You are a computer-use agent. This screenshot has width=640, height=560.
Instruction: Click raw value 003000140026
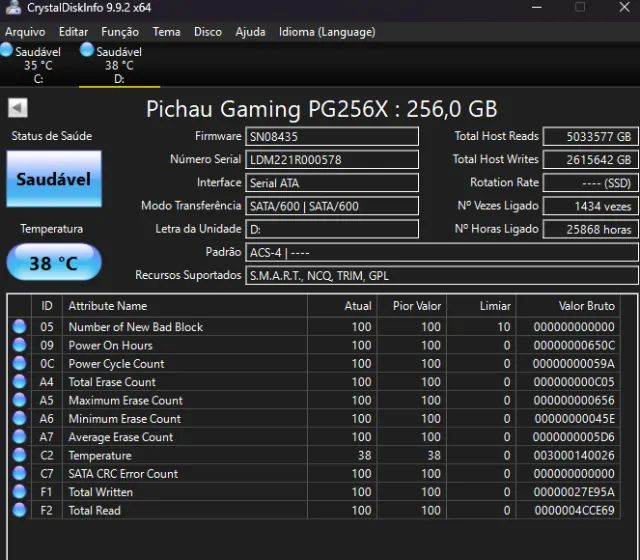573,456
